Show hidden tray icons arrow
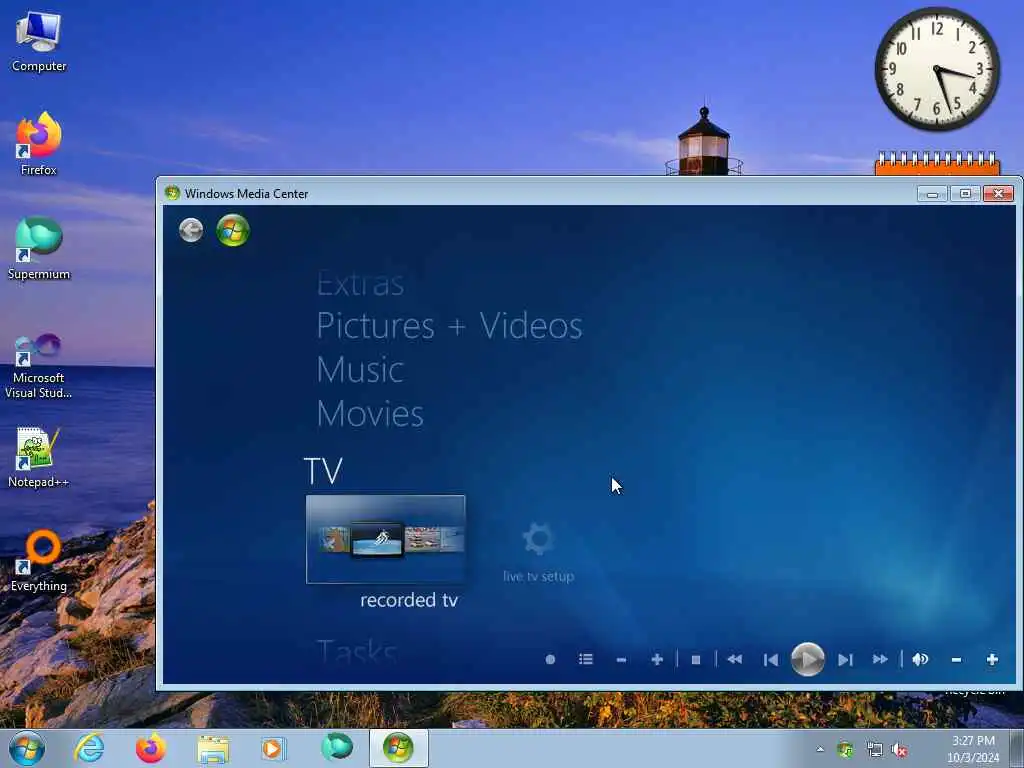 pyautogui.click(x=820, y=749)
